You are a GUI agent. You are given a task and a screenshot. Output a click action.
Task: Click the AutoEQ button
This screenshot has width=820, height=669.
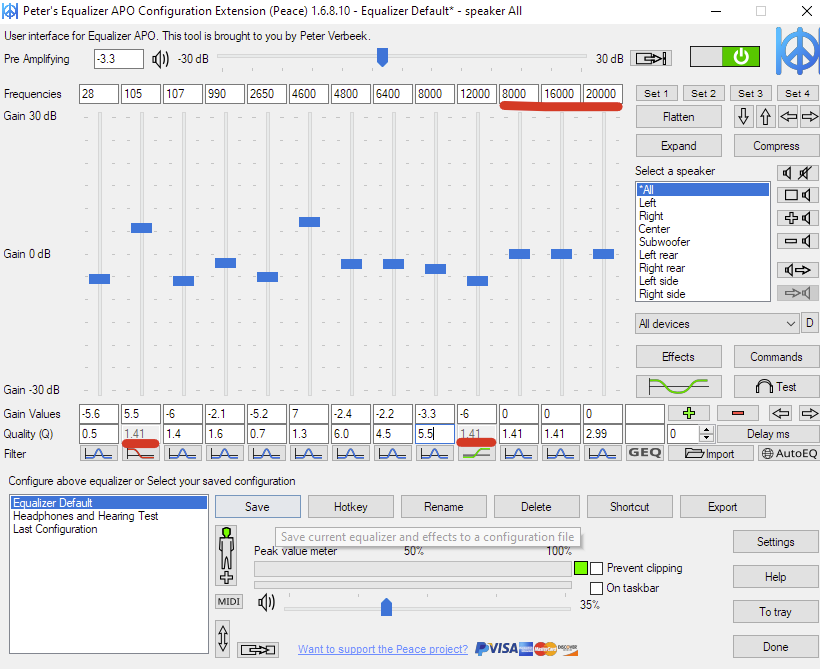789,453
